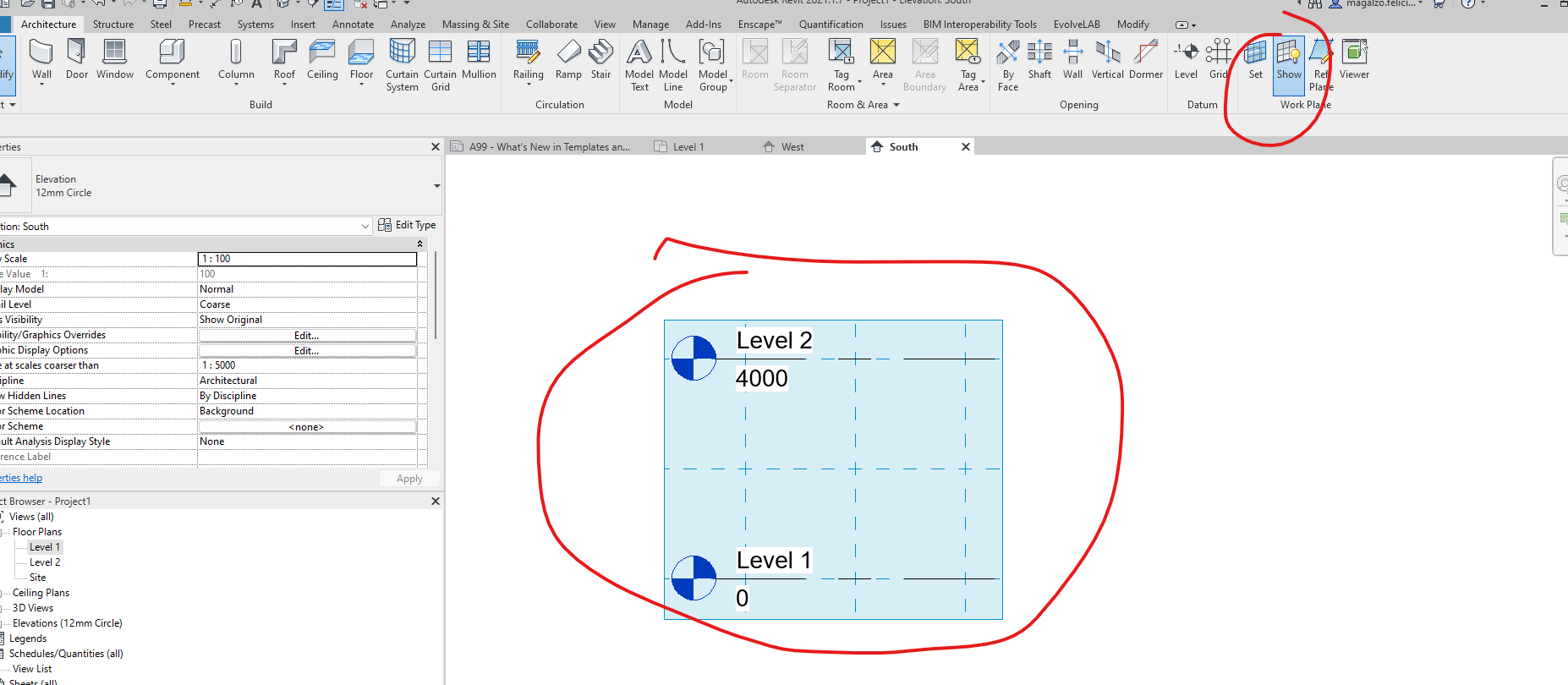Close the South view tab
Viewport: 1568px width, 685px height.
(x=966, y=146)
